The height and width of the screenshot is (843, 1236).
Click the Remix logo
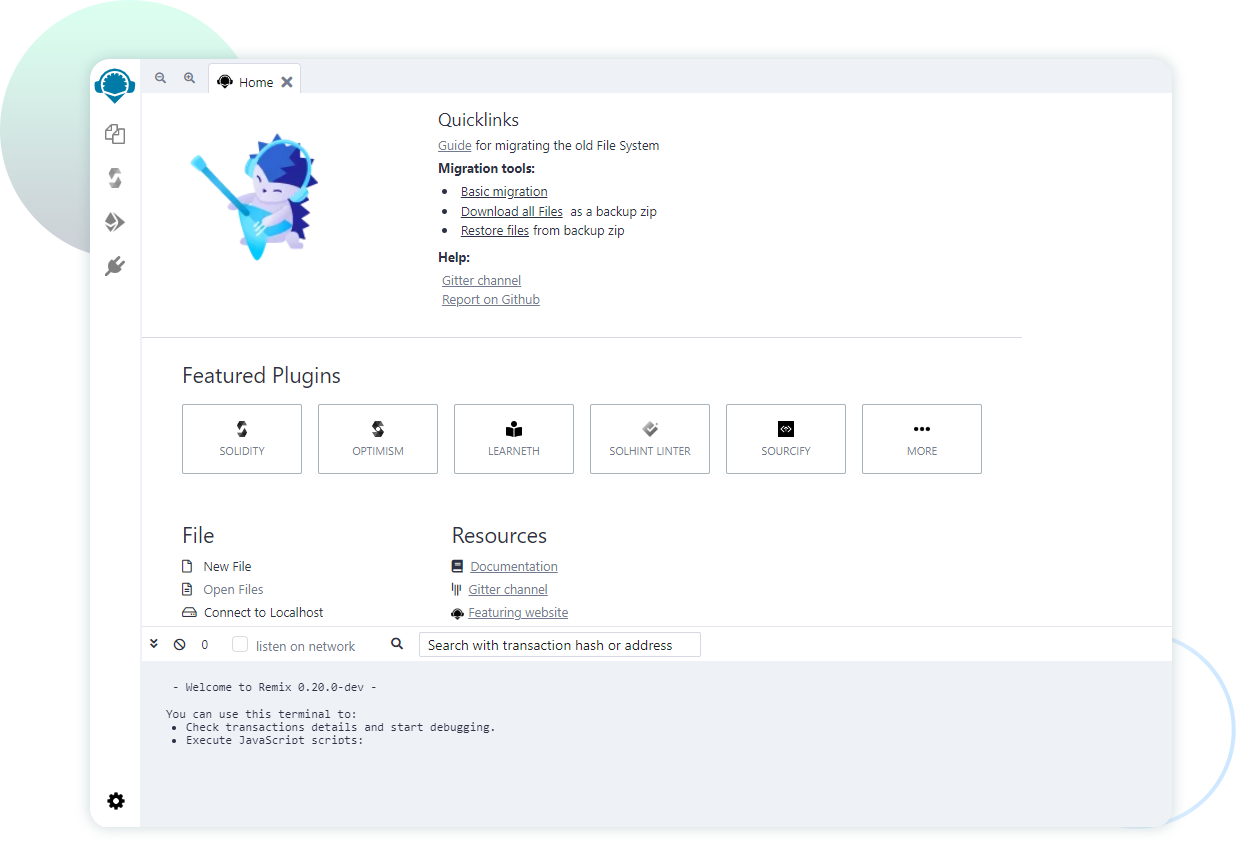click(114, 85)
